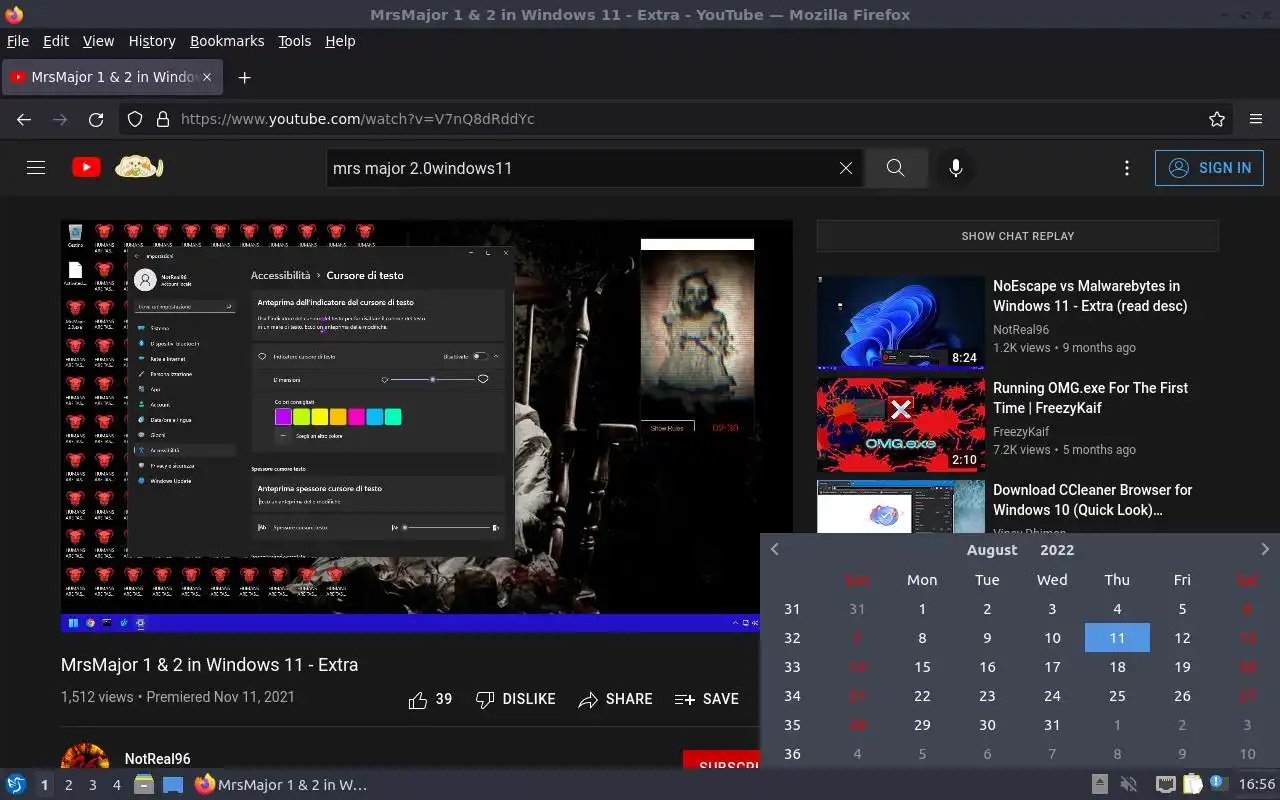Open YouTube settings three-dot menu

(x=1127, y=168)
